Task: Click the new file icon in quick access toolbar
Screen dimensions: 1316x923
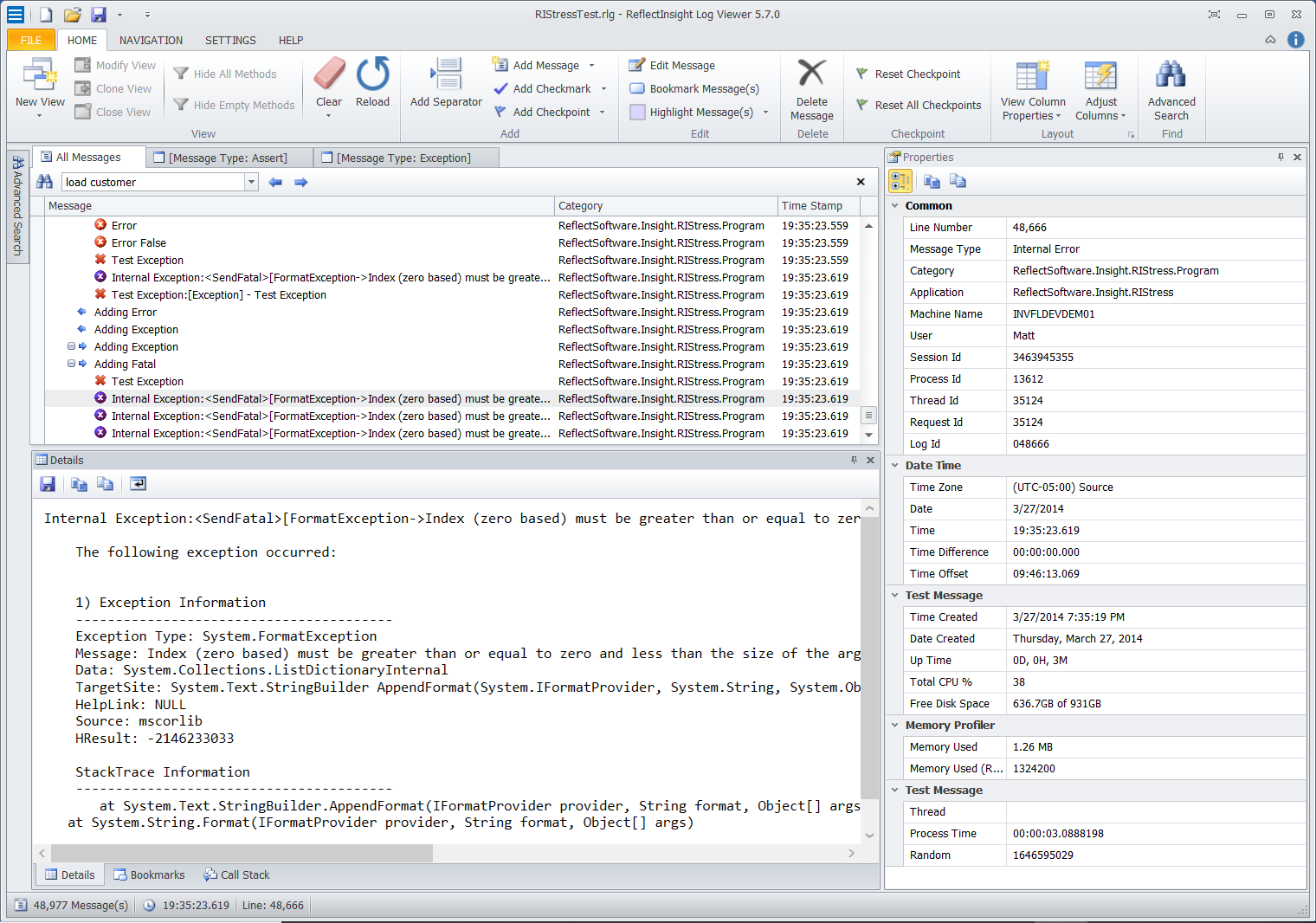Action: [x=46, y=15]
